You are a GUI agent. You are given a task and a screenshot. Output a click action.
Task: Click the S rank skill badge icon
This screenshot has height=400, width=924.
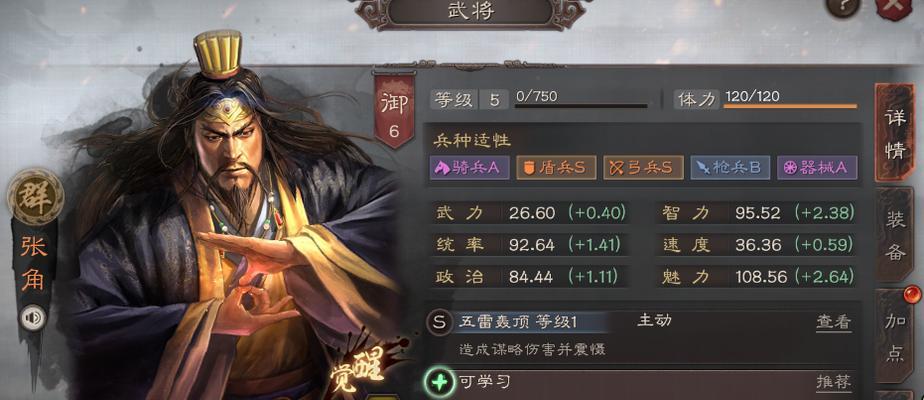[438, 322]
